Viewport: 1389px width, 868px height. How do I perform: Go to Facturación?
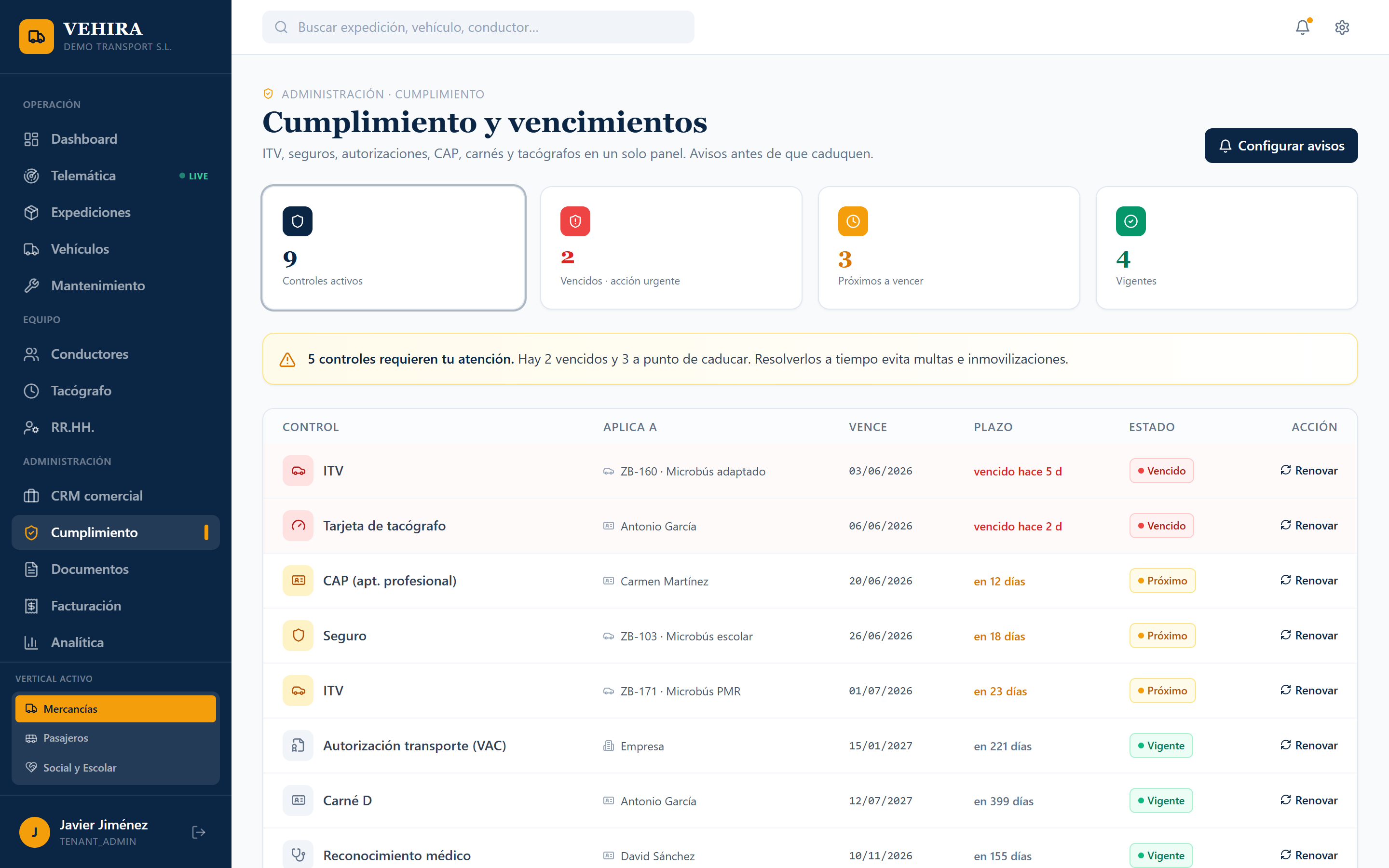point(115,606)
